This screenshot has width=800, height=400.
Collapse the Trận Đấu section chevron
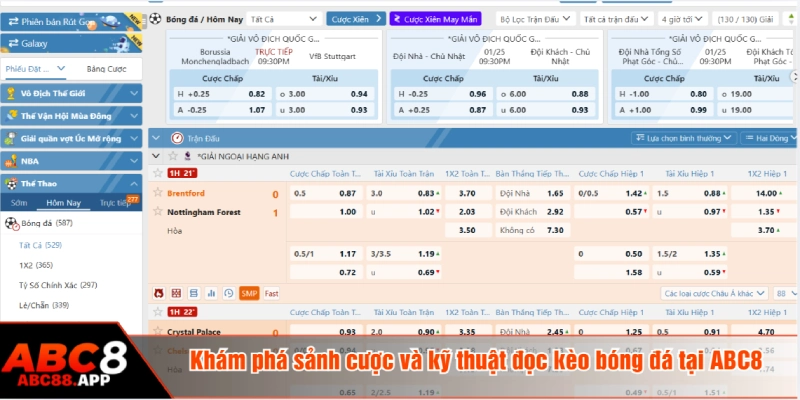coord(156,138)
